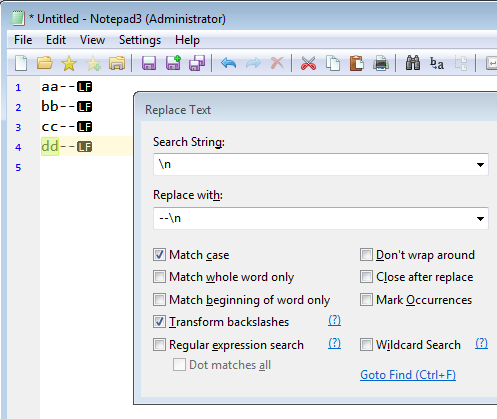Enable Wildcard Search checkbox
This screenshot has height=419, width=497.
[366, 345]
